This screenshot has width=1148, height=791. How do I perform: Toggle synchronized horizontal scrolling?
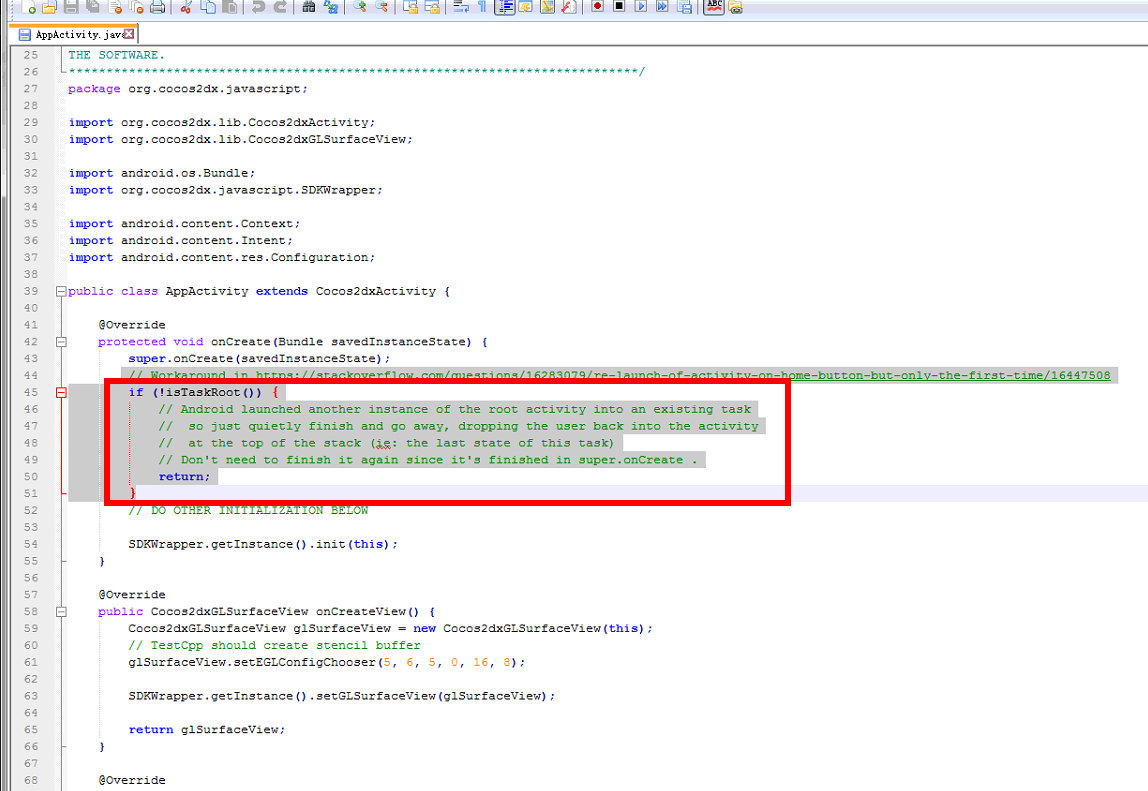point(432,7)
